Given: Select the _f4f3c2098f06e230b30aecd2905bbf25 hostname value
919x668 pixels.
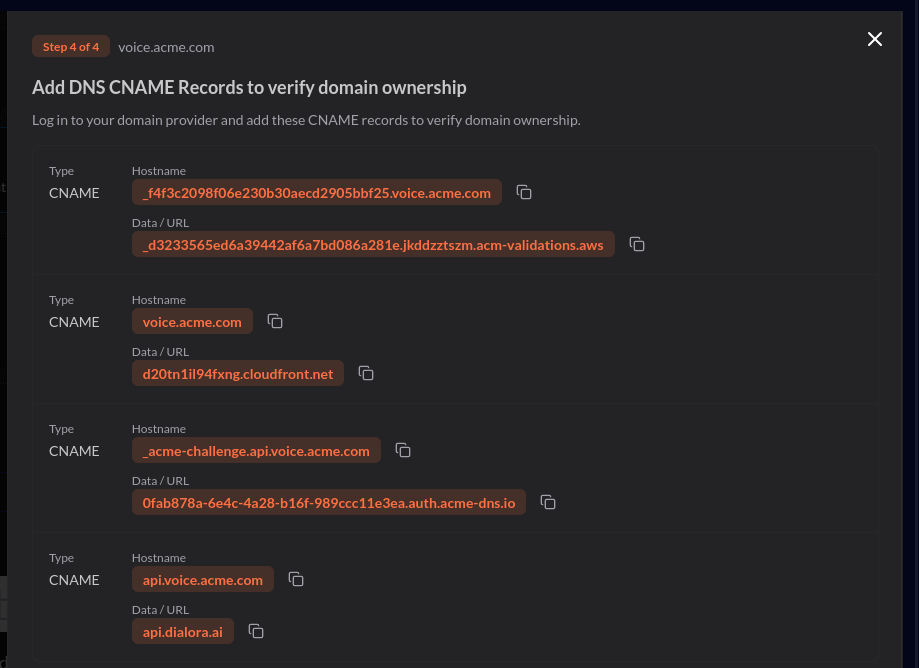Looking at the screenshot, I should (317, 193).
